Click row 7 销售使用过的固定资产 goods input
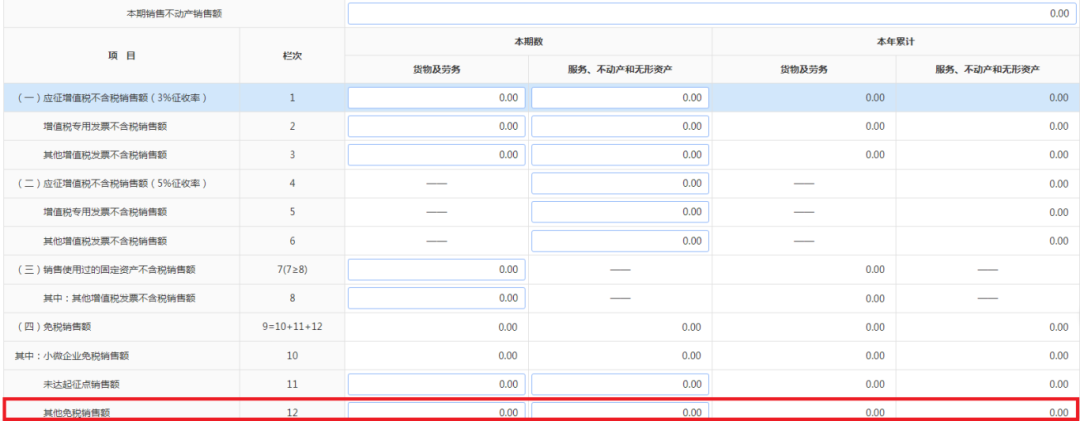 (x=437, y=269)
